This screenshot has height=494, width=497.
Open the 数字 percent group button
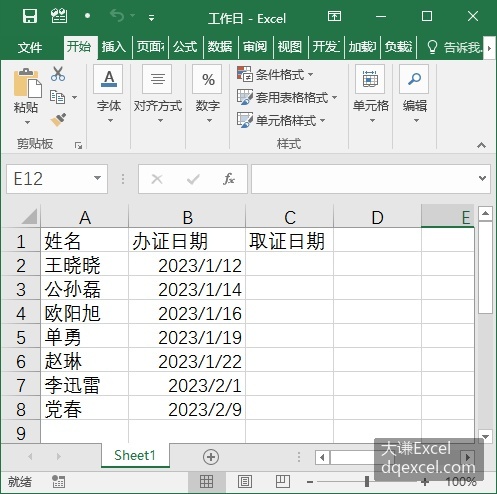click(x=208, y=94)
